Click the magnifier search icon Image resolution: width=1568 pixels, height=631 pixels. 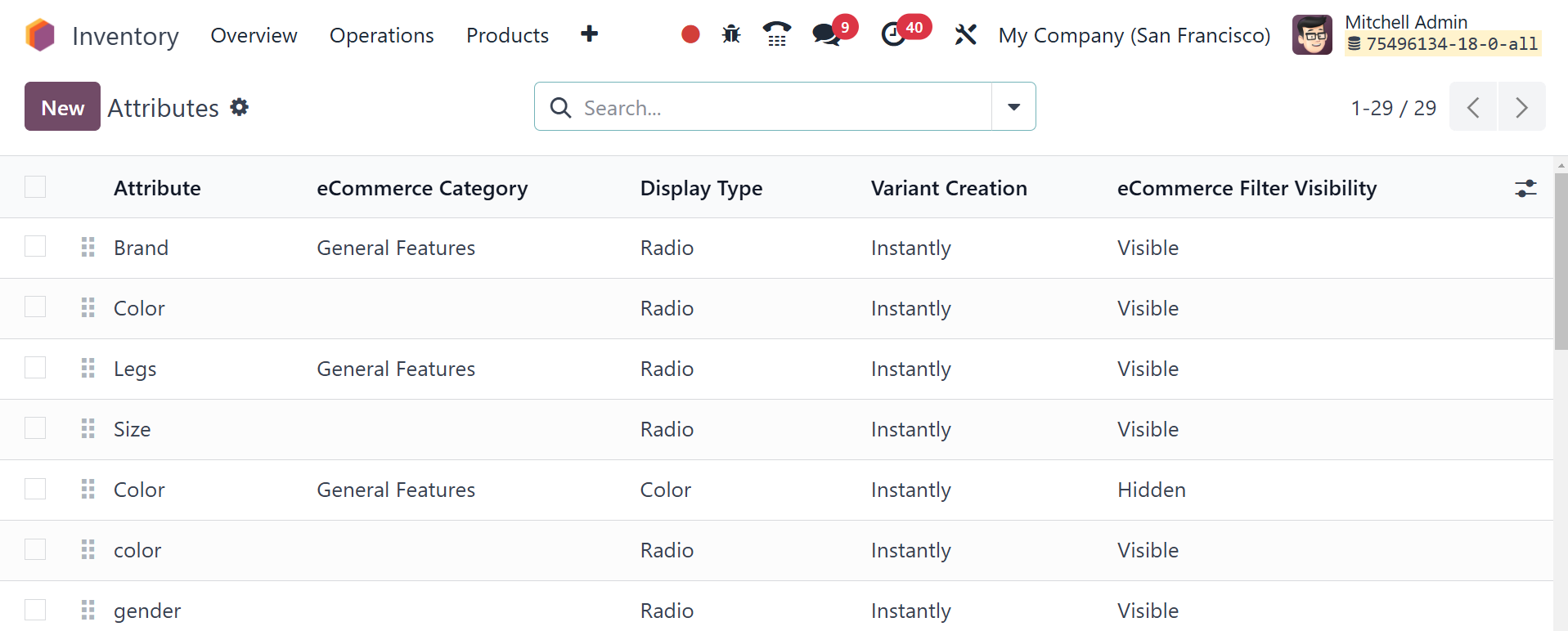coord(560,107)
